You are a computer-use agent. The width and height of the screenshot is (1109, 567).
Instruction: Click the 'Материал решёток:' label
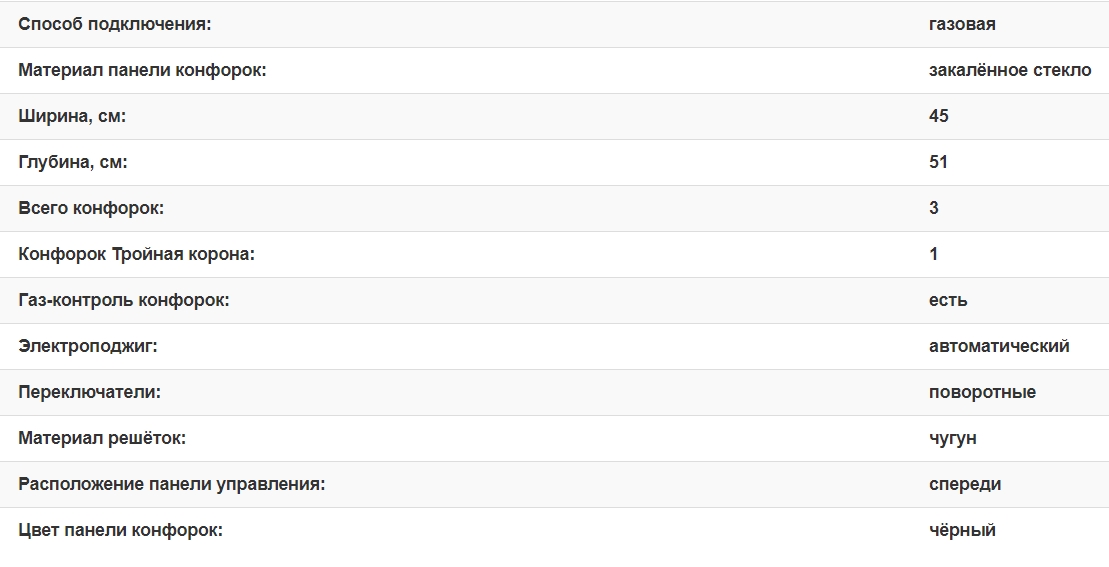pos(102,438)
